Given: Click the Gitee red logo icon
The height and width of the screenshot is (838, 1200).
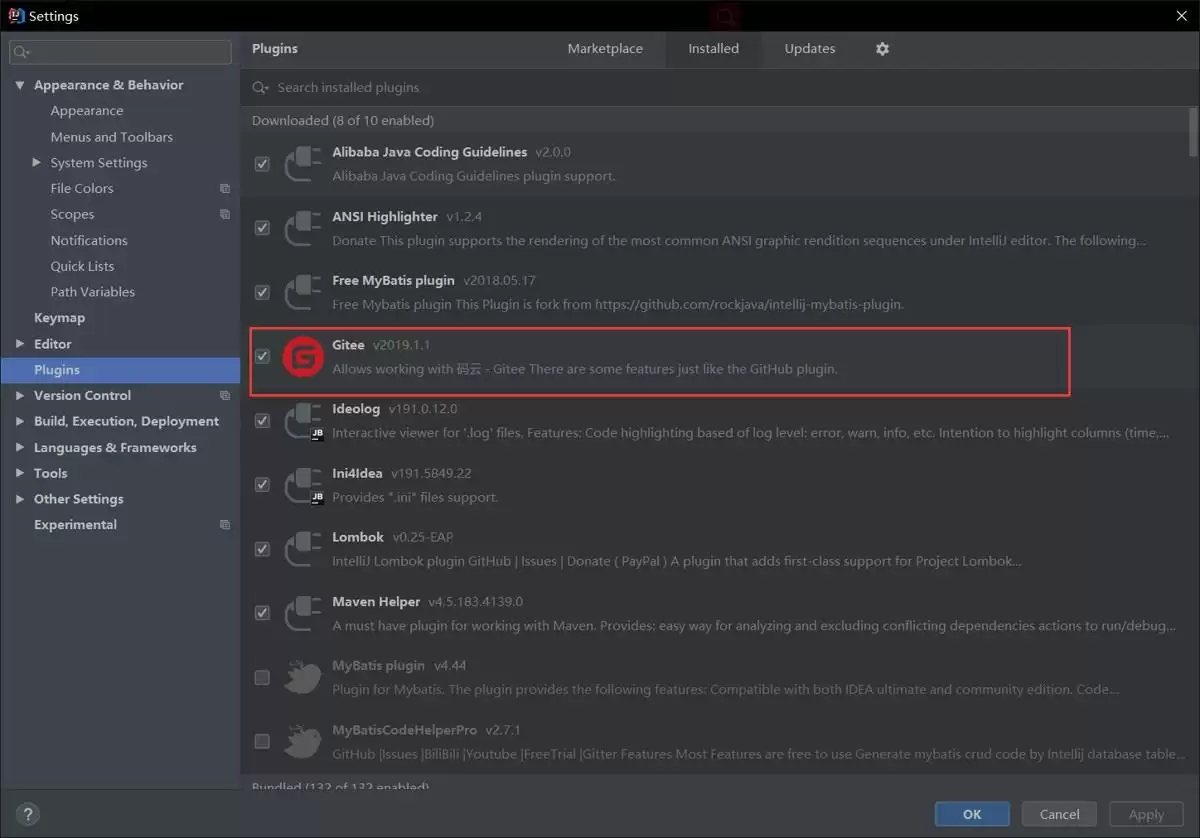Looking at the screenshot, I should click(x=302, y=357).
